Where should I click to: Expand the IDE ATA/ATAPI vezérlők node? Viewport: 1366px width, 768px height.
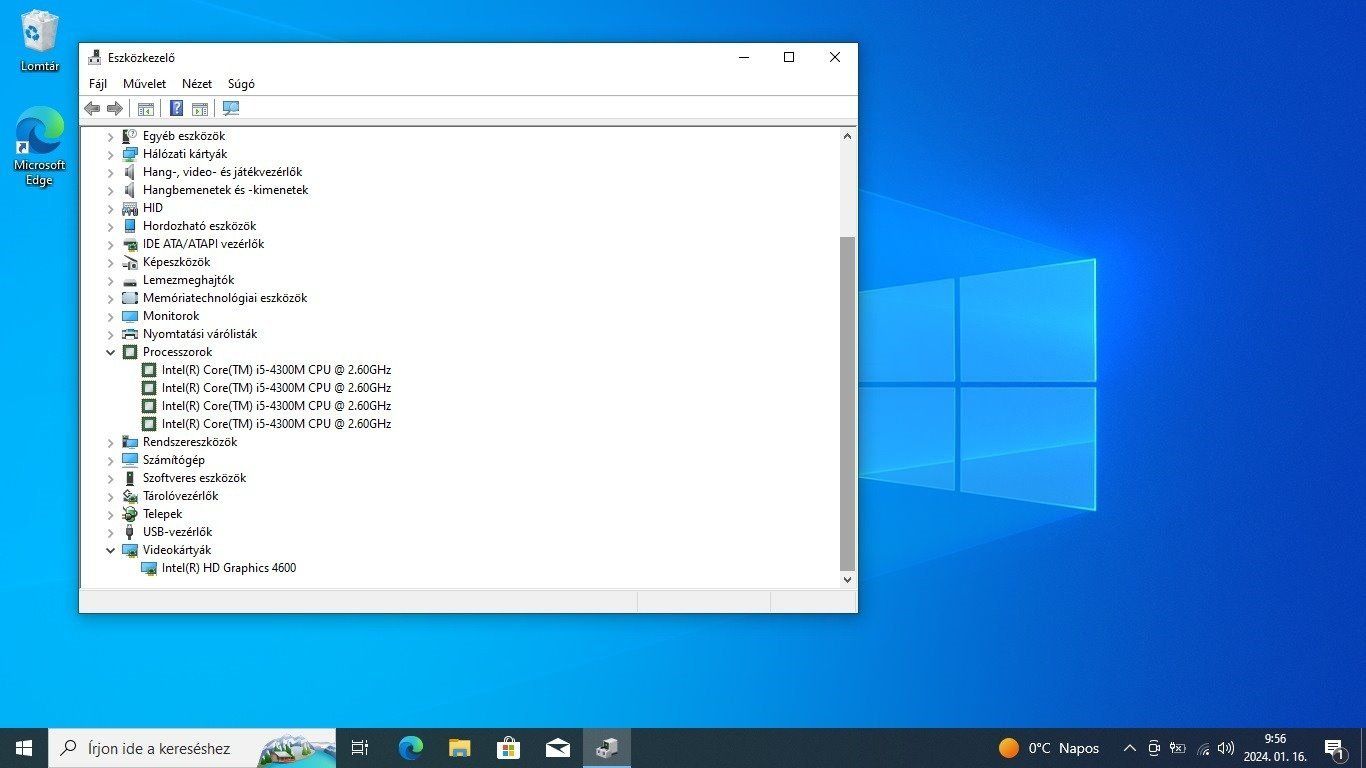coord(111,244)
